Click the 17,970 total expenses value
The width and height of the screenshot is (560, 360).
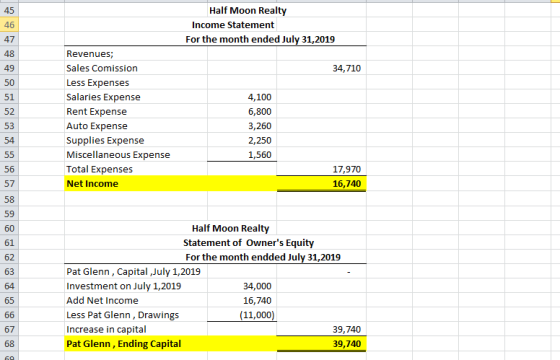pos(346,169)
